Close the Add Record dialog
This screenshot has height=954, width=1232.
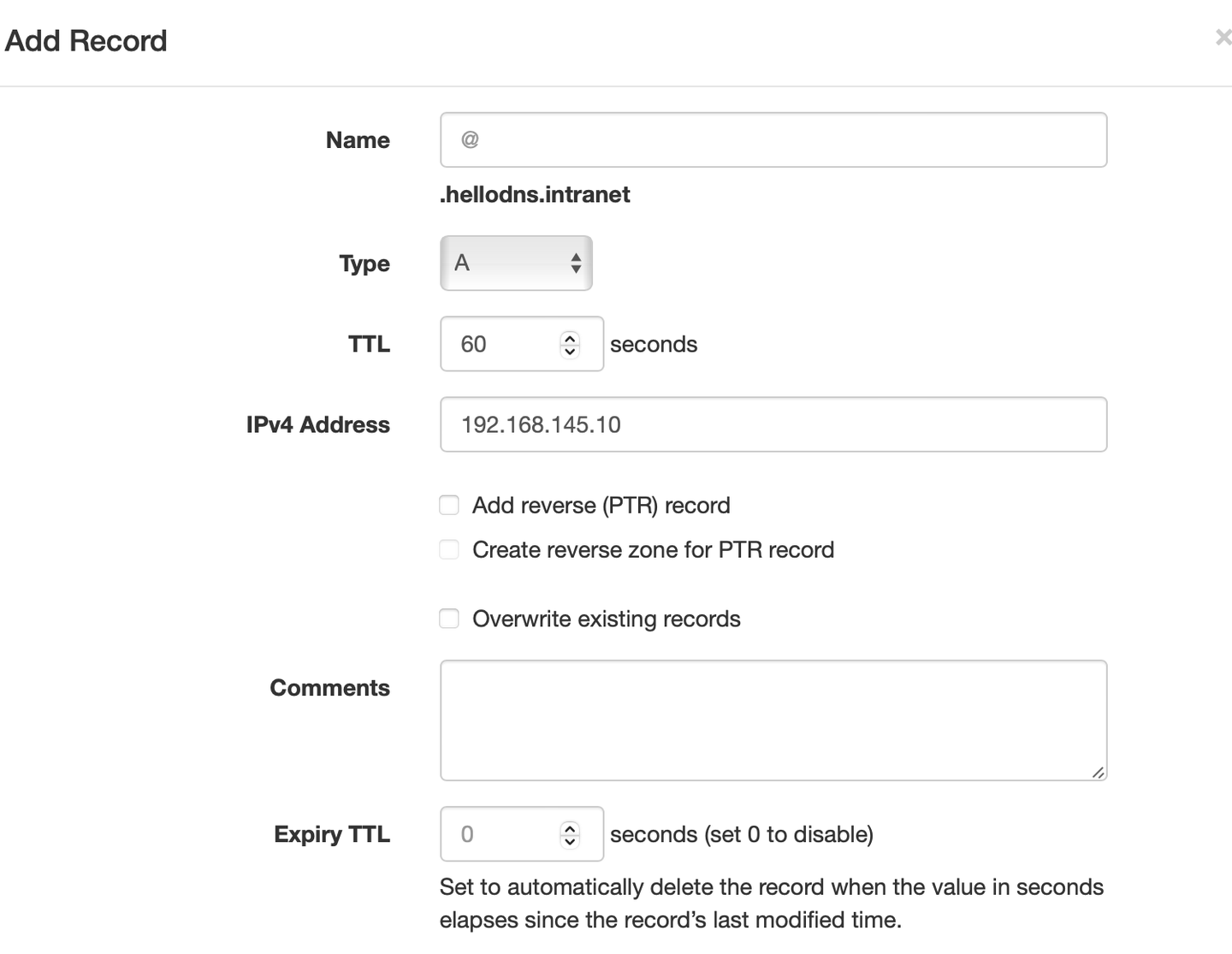pos(1223,38)
